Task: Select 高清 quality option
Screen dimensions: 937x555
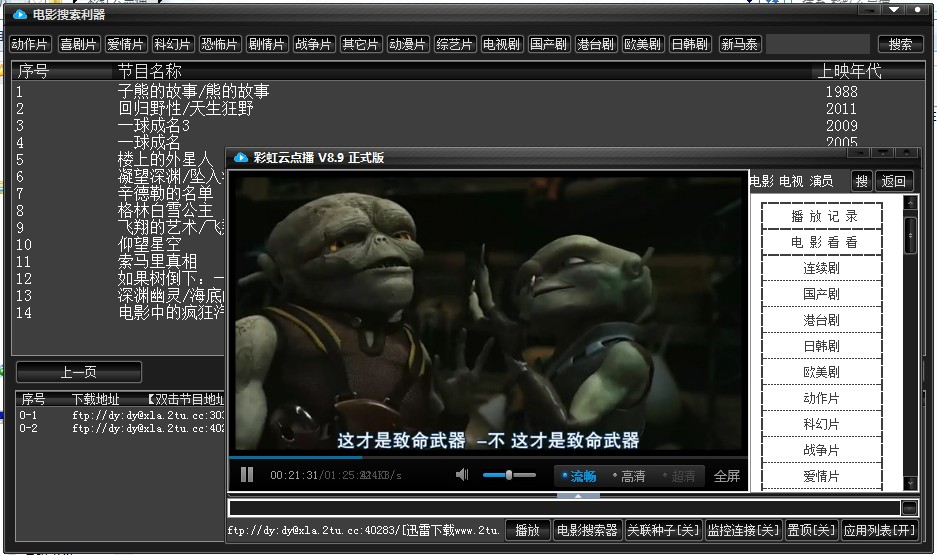Action: 630,476
